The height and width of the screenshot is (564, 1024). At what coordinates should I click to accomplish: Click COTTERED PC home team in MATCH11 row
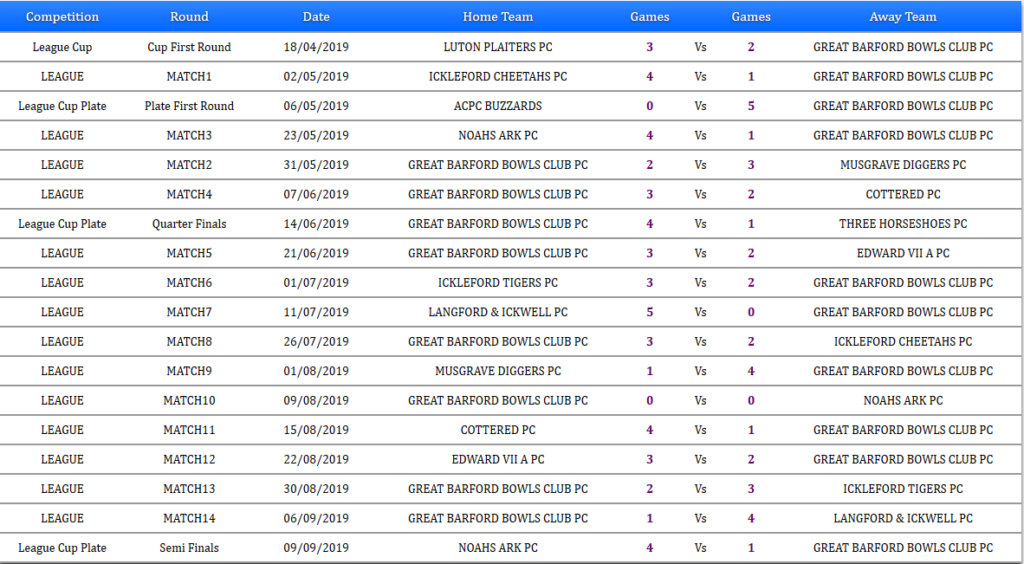(x=498, y=430)
